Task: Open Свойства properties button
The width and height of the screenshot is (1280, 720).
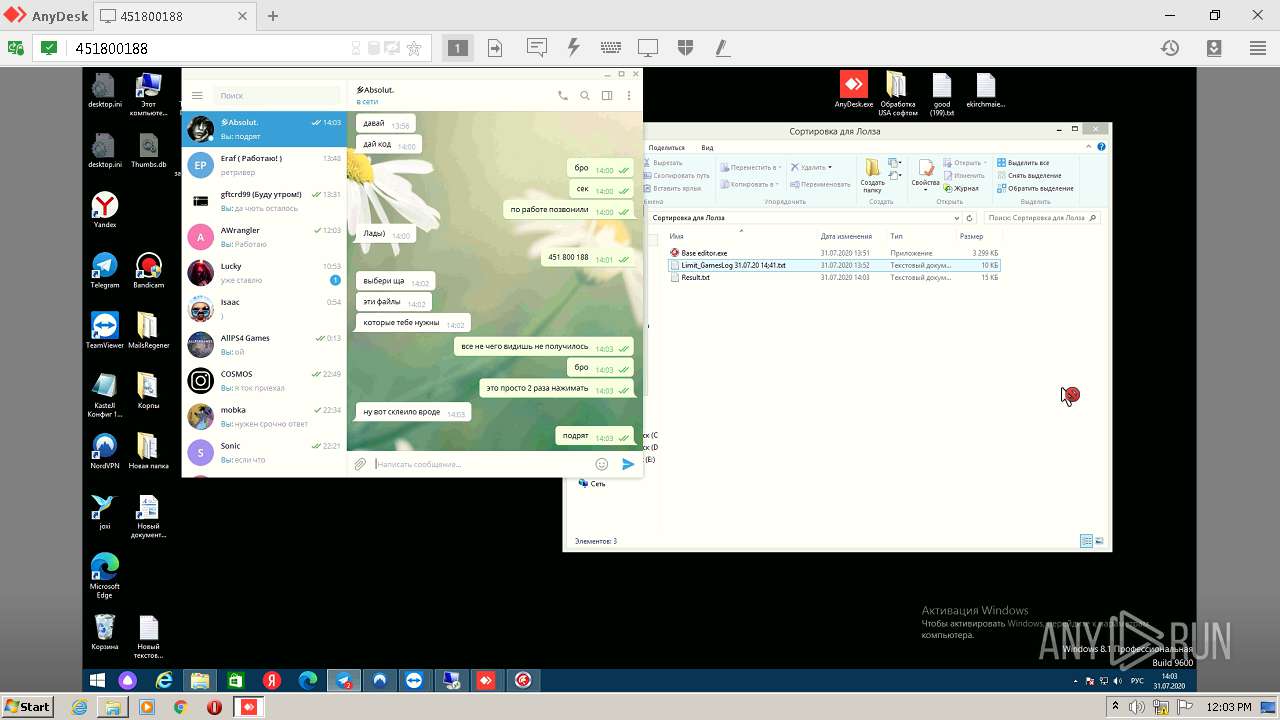Action: tap(925, 173)
